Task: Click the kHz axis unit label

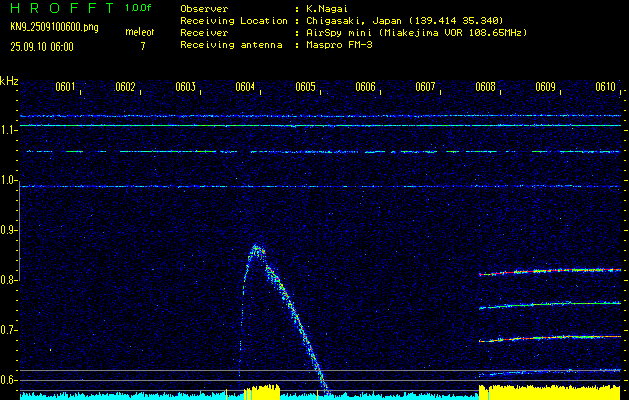Action: point(9,81)
